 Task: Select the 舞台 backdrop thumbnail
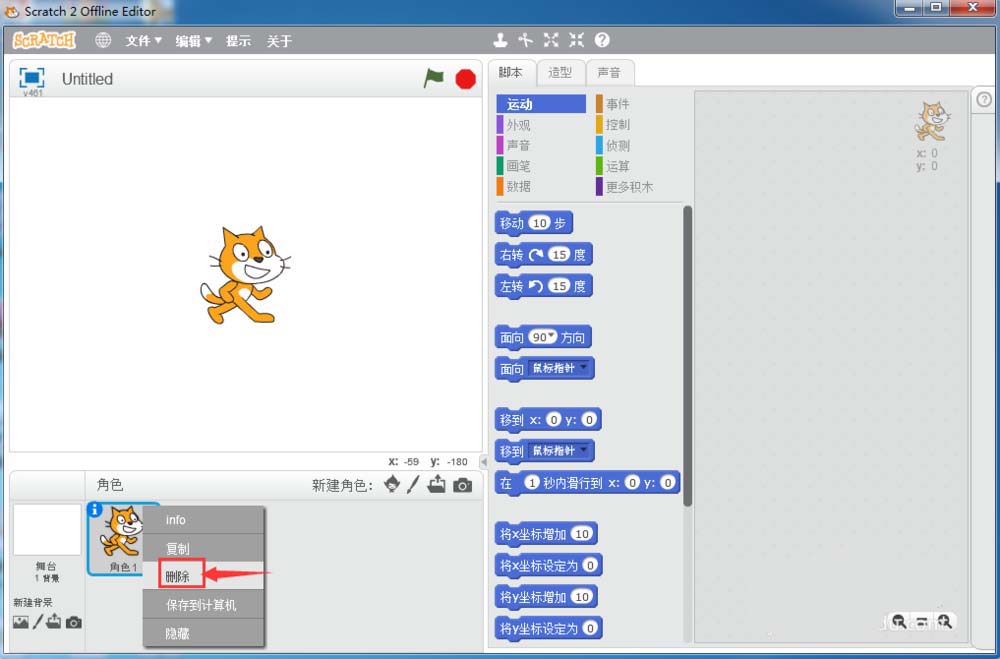[47, 529]
